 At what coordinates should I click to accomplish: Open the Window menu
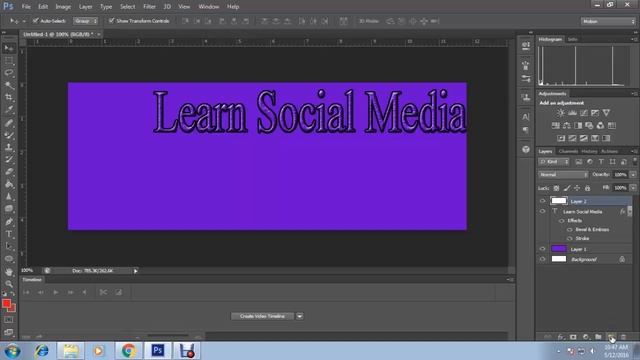click(209, 7)
